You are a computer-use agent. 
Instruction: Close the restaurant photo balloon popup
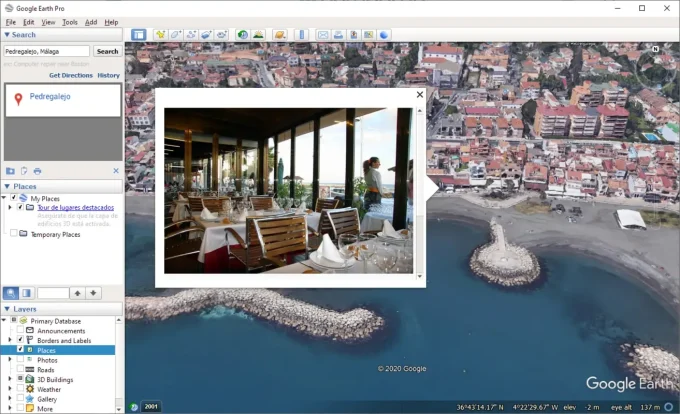tap(419, 95)
